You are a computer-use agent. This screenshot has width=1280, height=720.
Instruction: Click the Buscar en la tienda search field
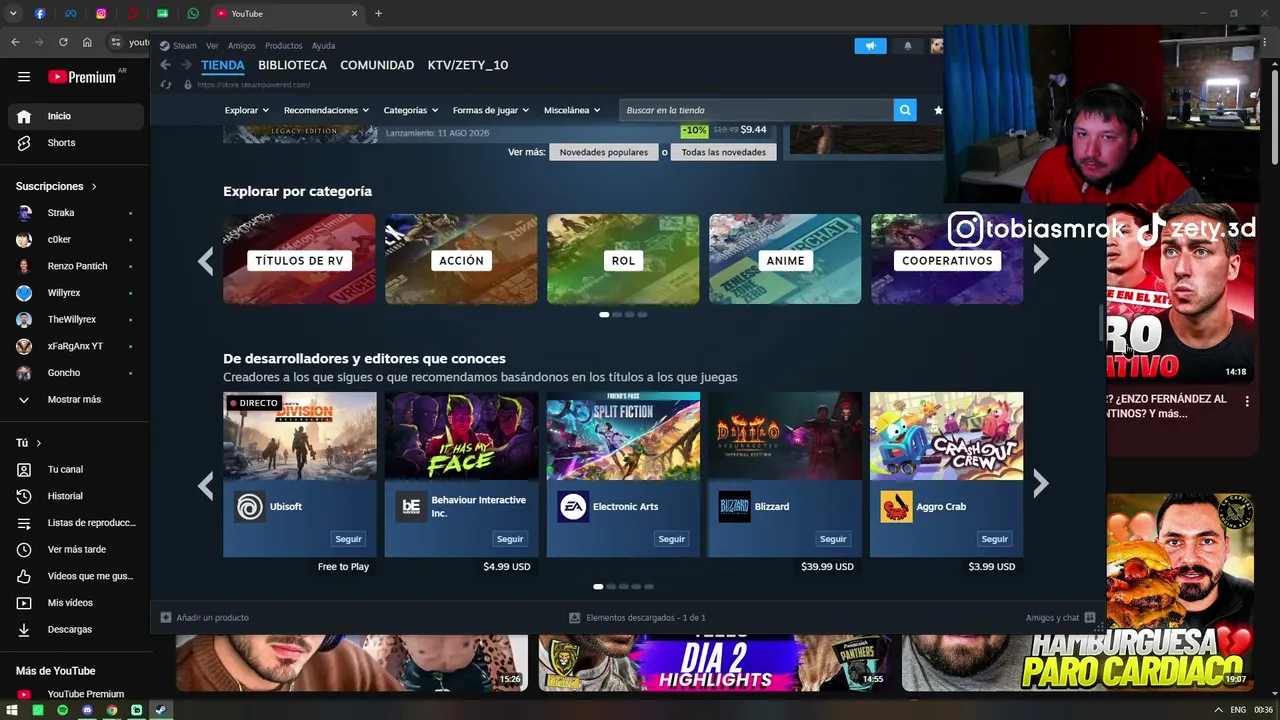click(x=756, y=110)
